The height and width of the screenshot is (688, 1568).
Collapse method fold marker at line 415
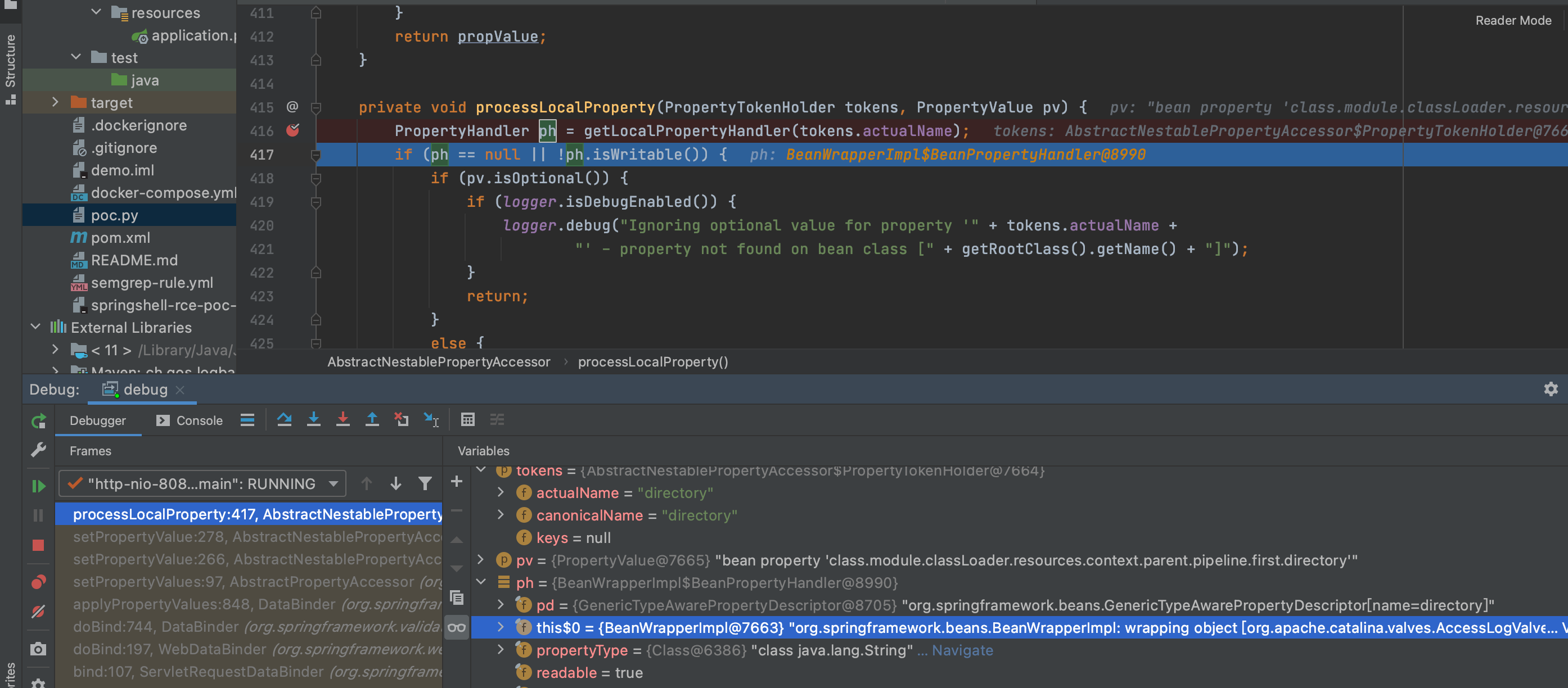pyautogui.click(x=316, y=108)
